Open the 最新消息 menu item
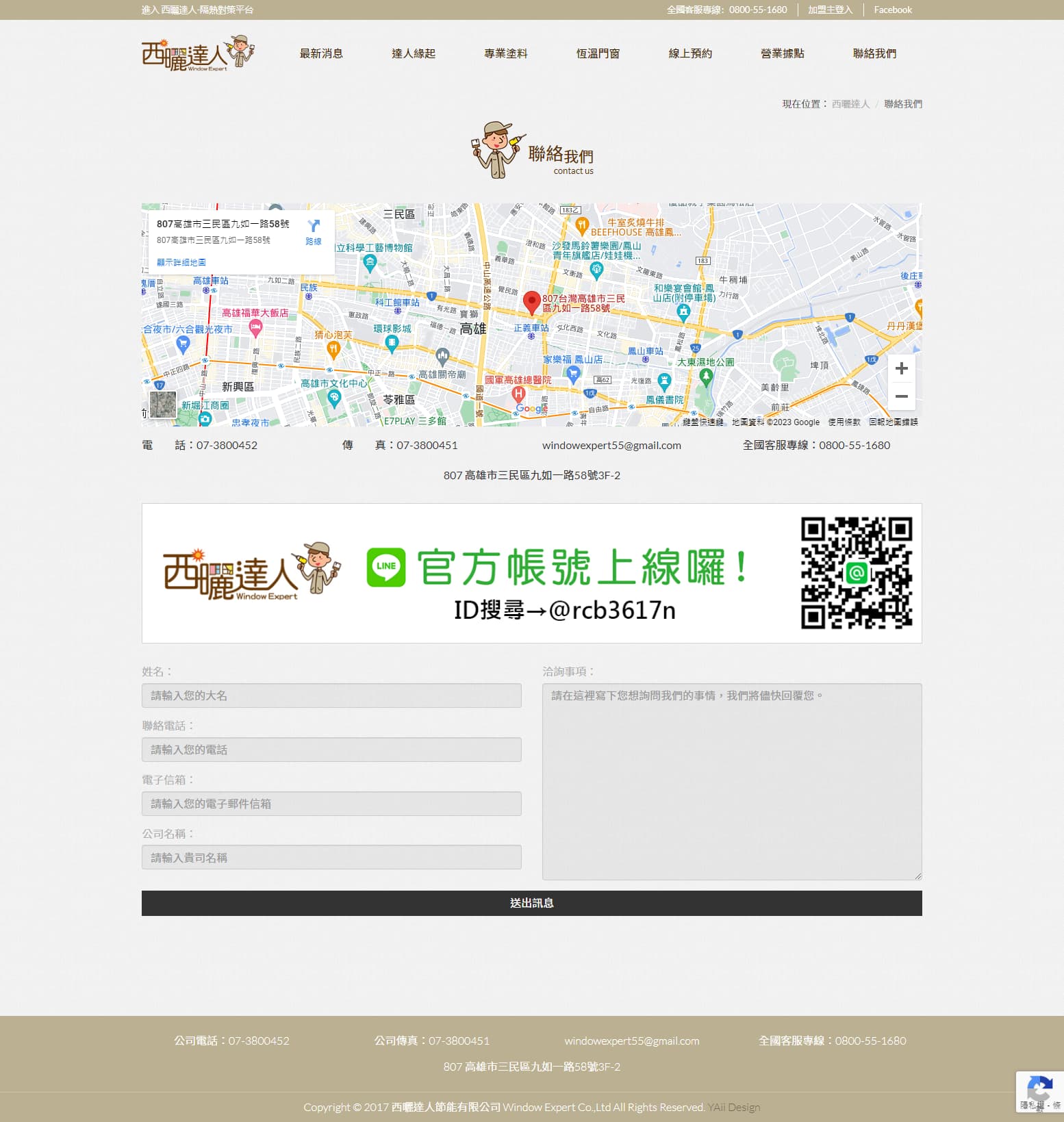Viewport: 1064px width, 1122px height. tap(321, 53)
